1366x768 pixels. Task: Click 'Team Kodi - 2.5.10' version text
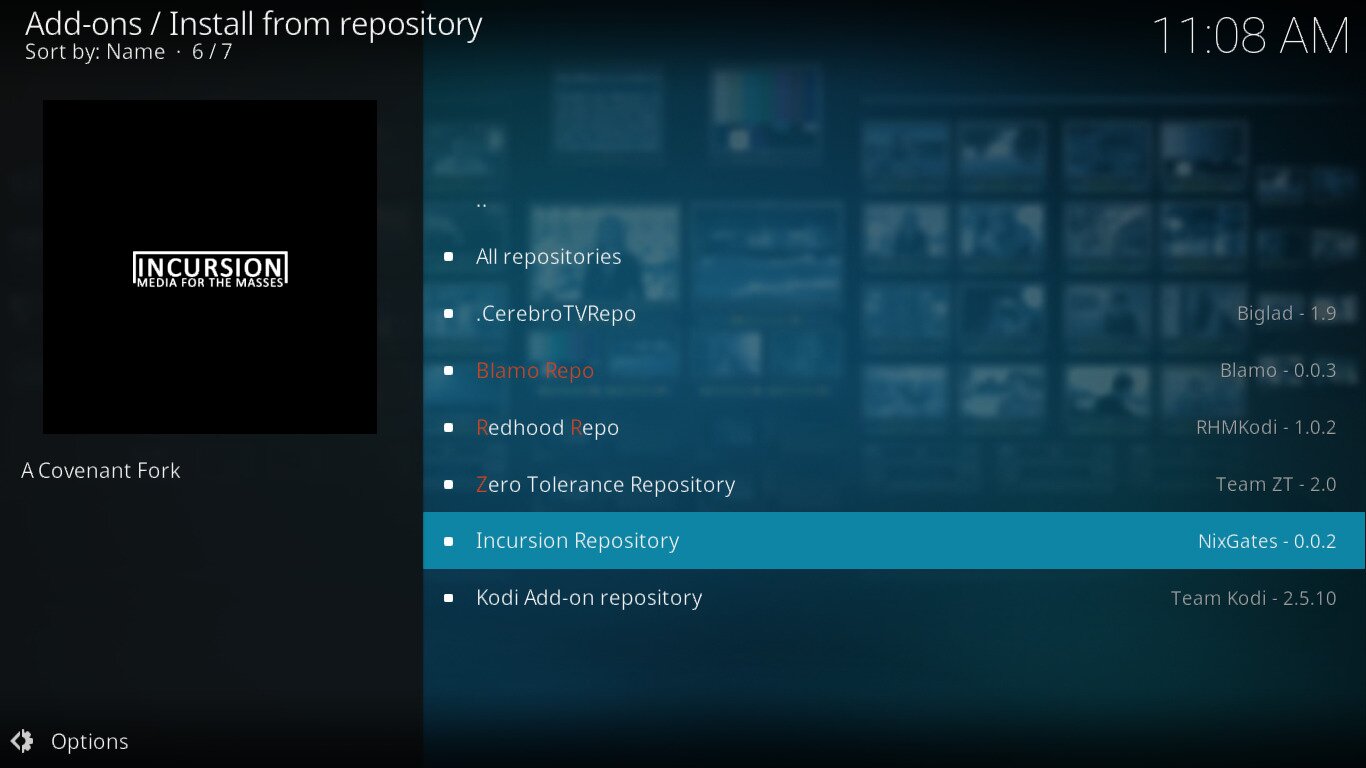click(1254, 598)
